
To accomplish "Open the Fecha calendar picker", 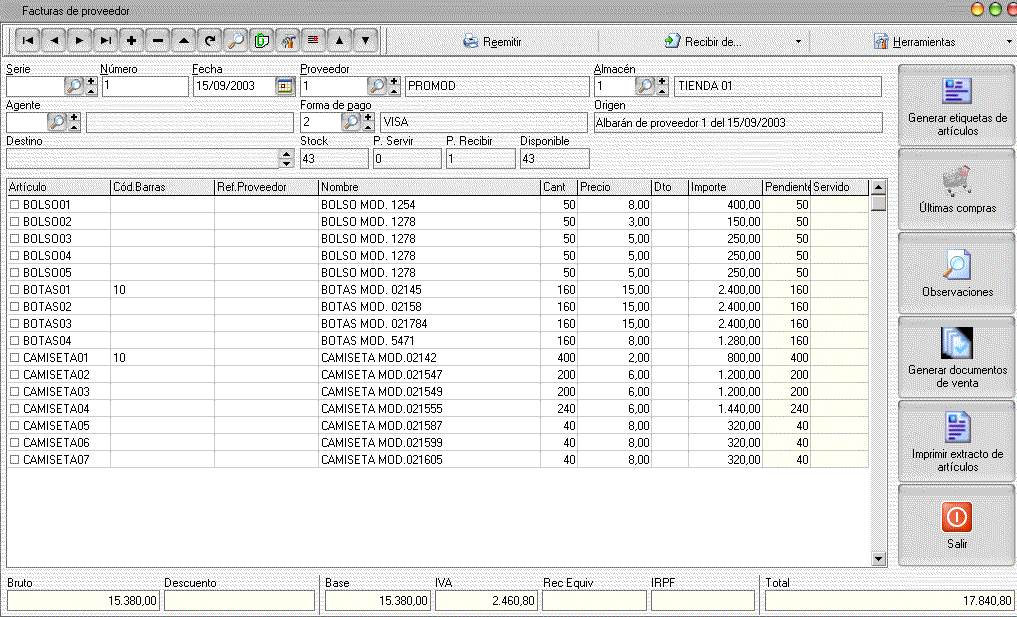I will tap(285, 86).
